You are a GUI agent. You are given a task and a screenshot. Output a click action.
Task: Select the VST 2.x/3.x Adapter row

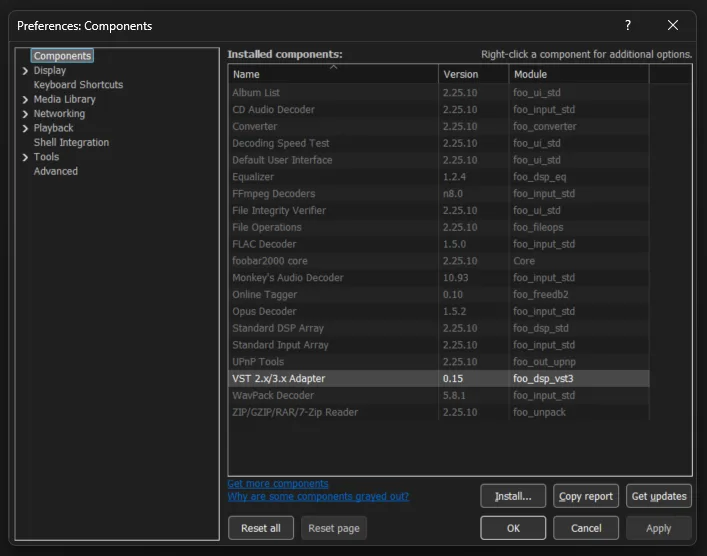[439, 379]
